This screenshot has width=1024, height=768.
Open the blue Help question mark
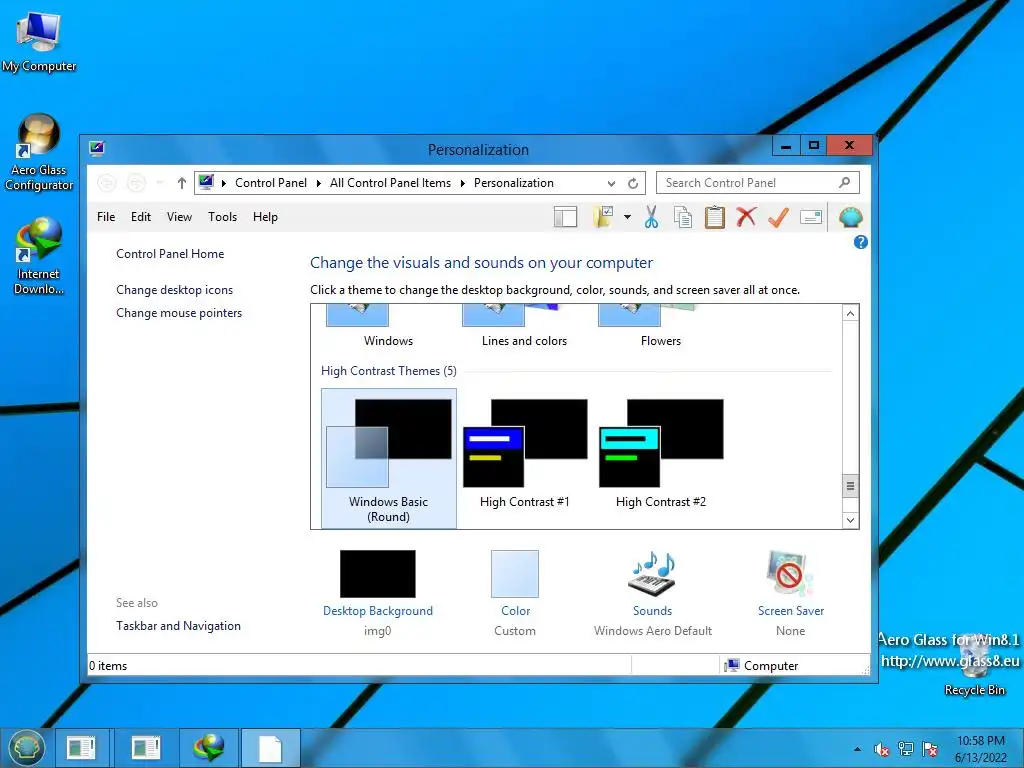861,242
